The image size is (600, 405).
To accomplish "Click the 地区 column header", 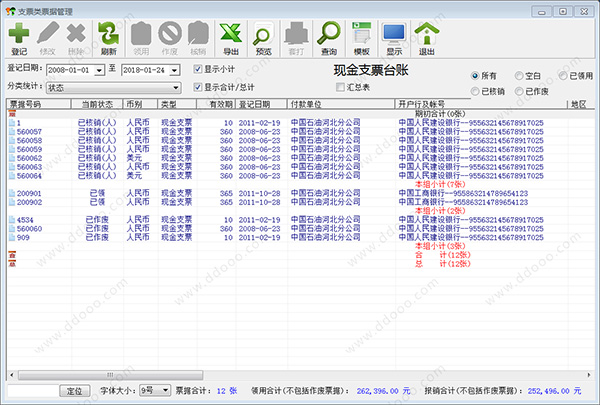I will pyautogui.click(x=580, y=104).
